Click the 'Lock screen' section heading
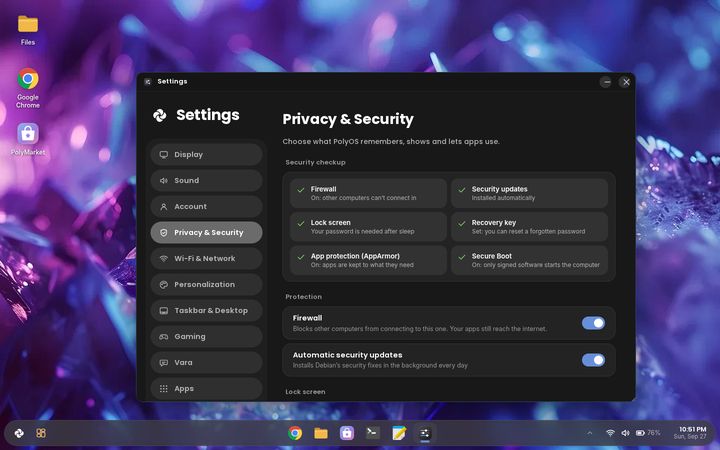Screen dimensions: 720x450 click(305, 392)
